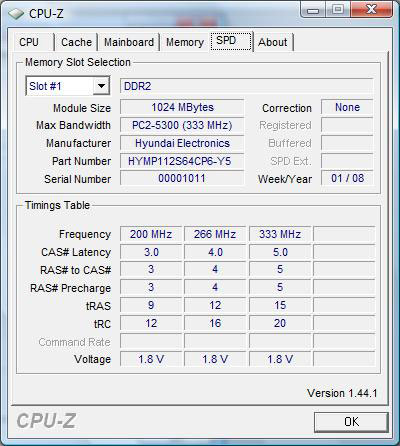Click the tRC value 16
400x446 pixels.
coord(215,323)
